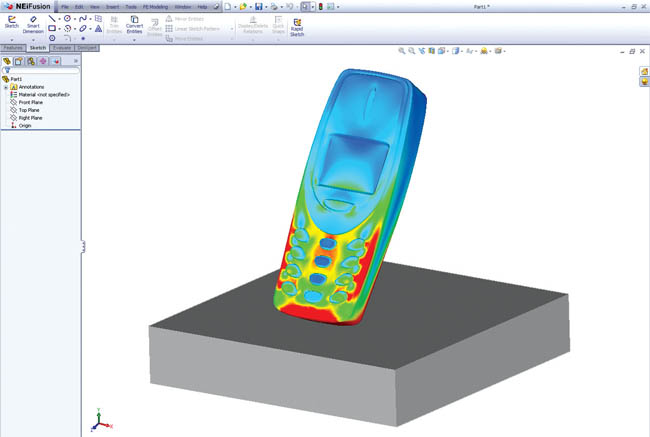Open the dropdown arrow below Smart Dimension
650x437 pixels.
[x=33, y=40]
